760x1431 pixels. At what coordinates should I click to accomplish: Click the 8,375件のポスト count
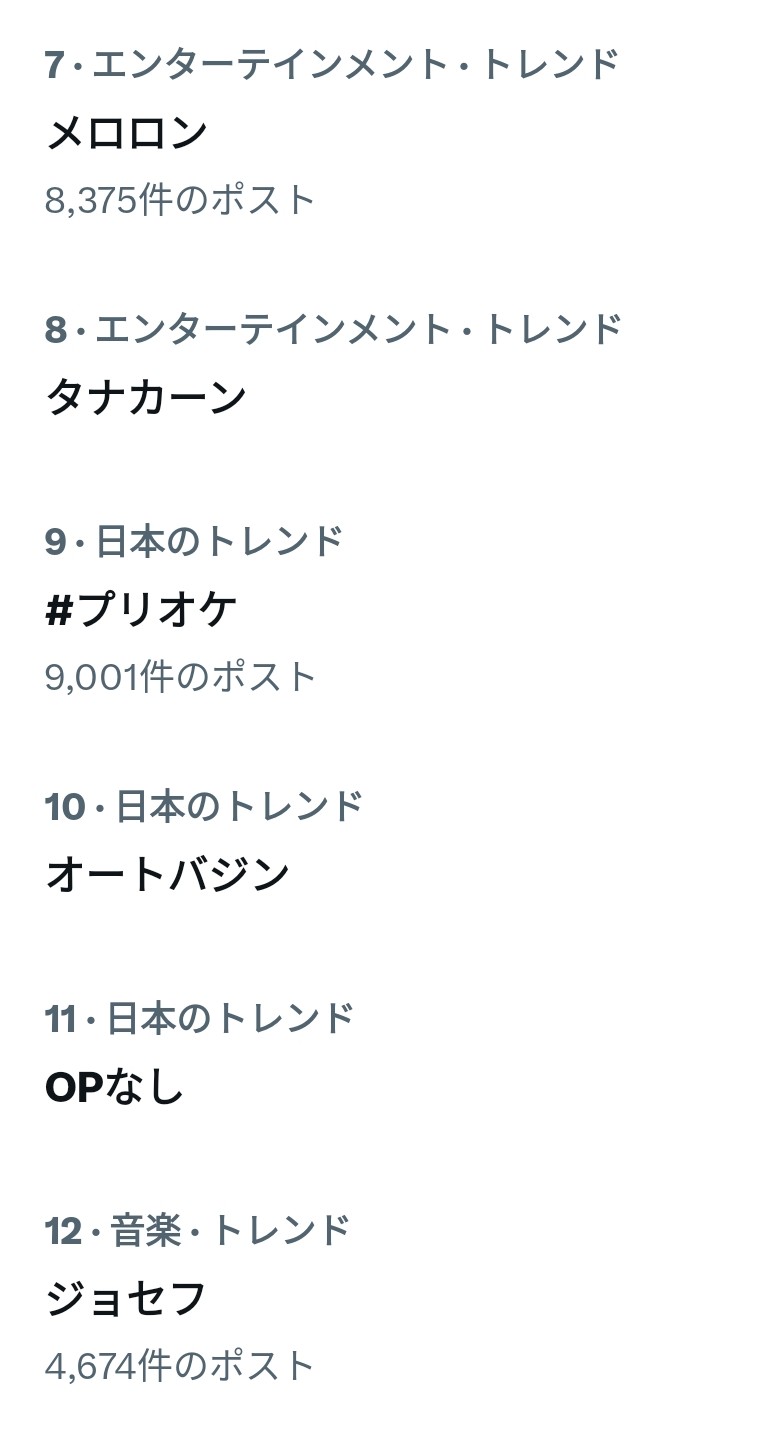coord(180,200)
